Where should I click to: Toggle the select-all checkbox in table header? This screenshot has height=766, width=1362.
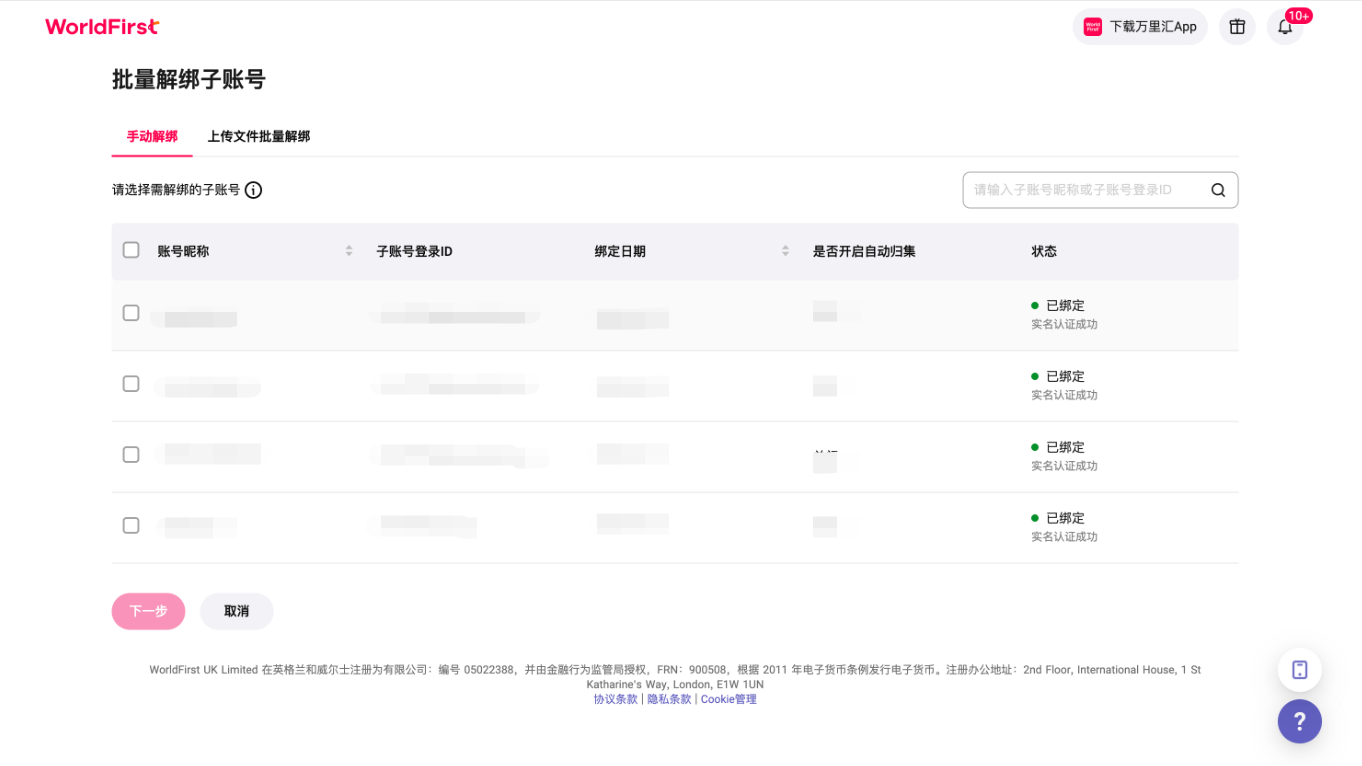pos(131,250)
